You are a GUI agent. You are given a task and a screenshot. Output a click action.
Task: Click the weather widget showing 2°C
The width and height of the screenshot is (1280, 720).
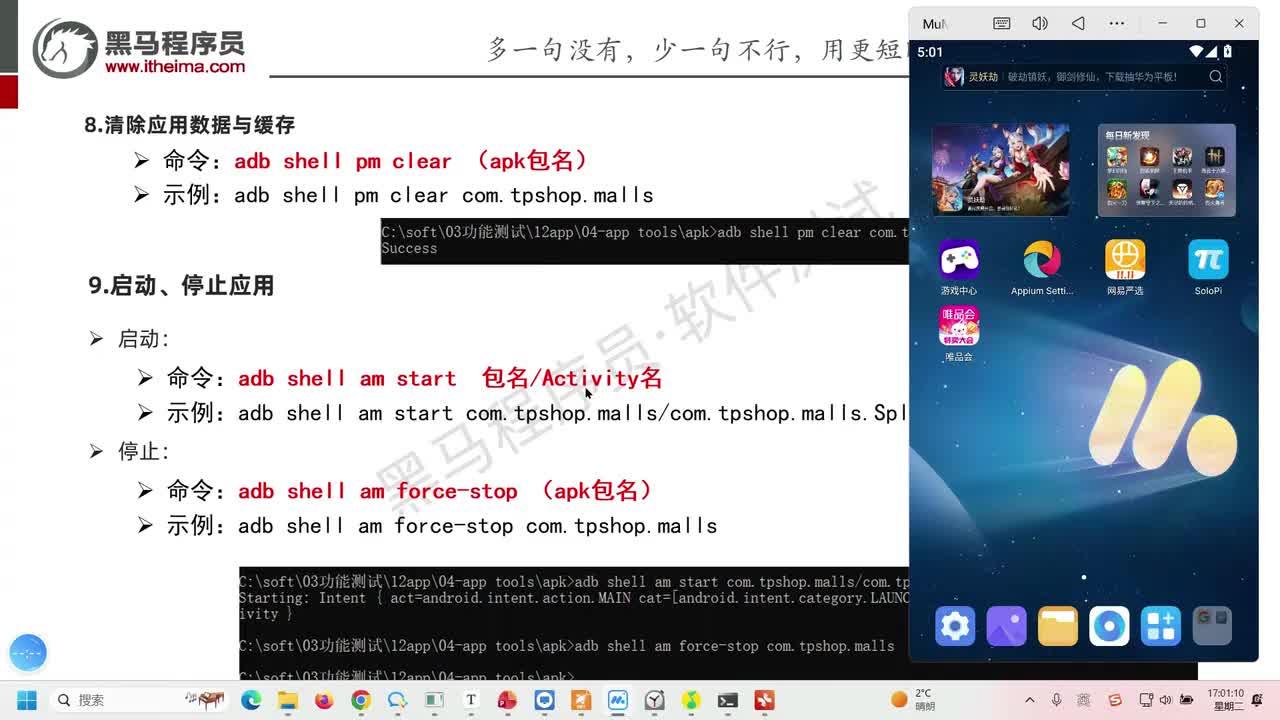pyautogui.click(x=913, y=700)
